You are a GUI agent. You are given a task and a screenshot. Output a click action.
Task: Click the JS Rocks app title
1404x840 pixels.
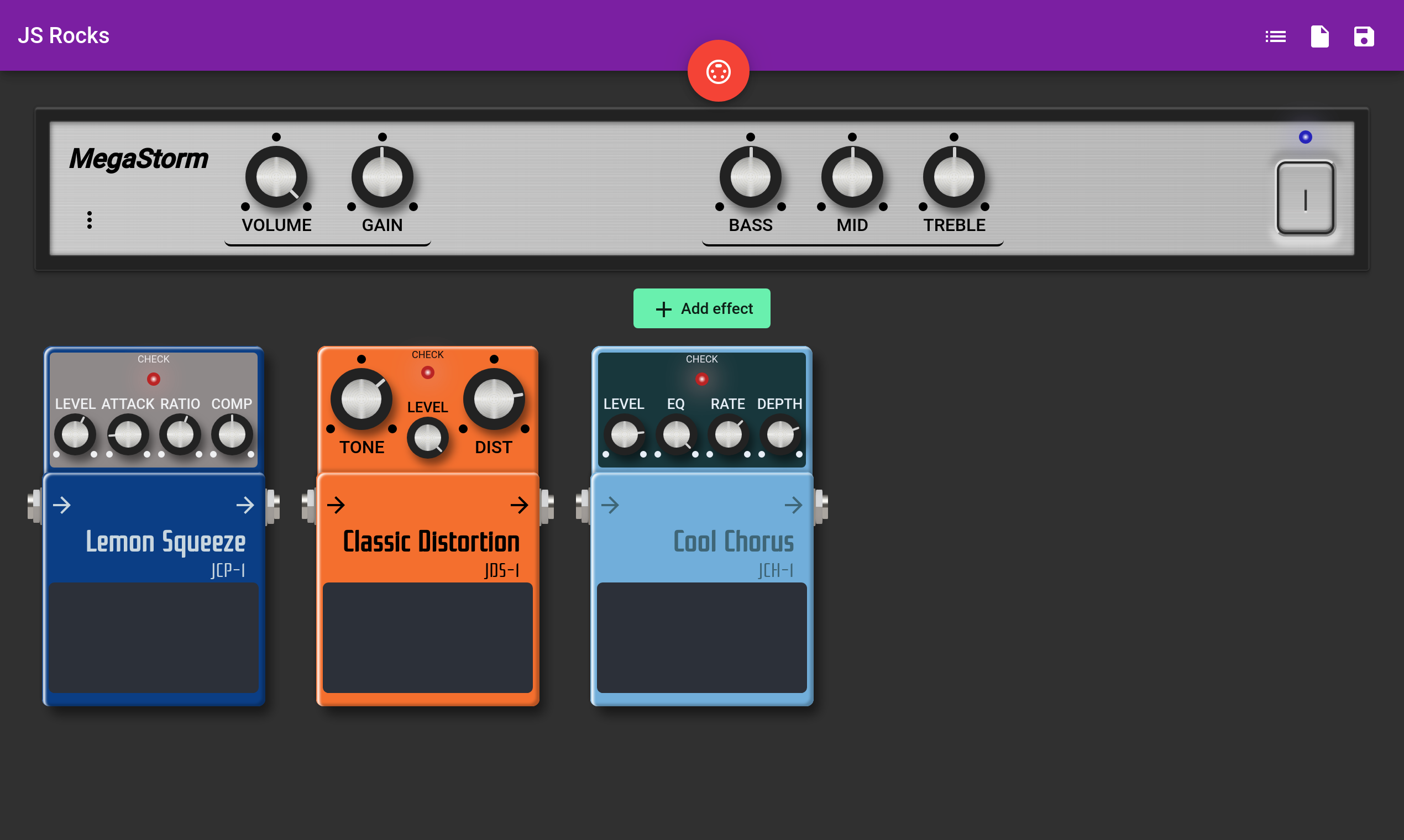click(64, 36)
